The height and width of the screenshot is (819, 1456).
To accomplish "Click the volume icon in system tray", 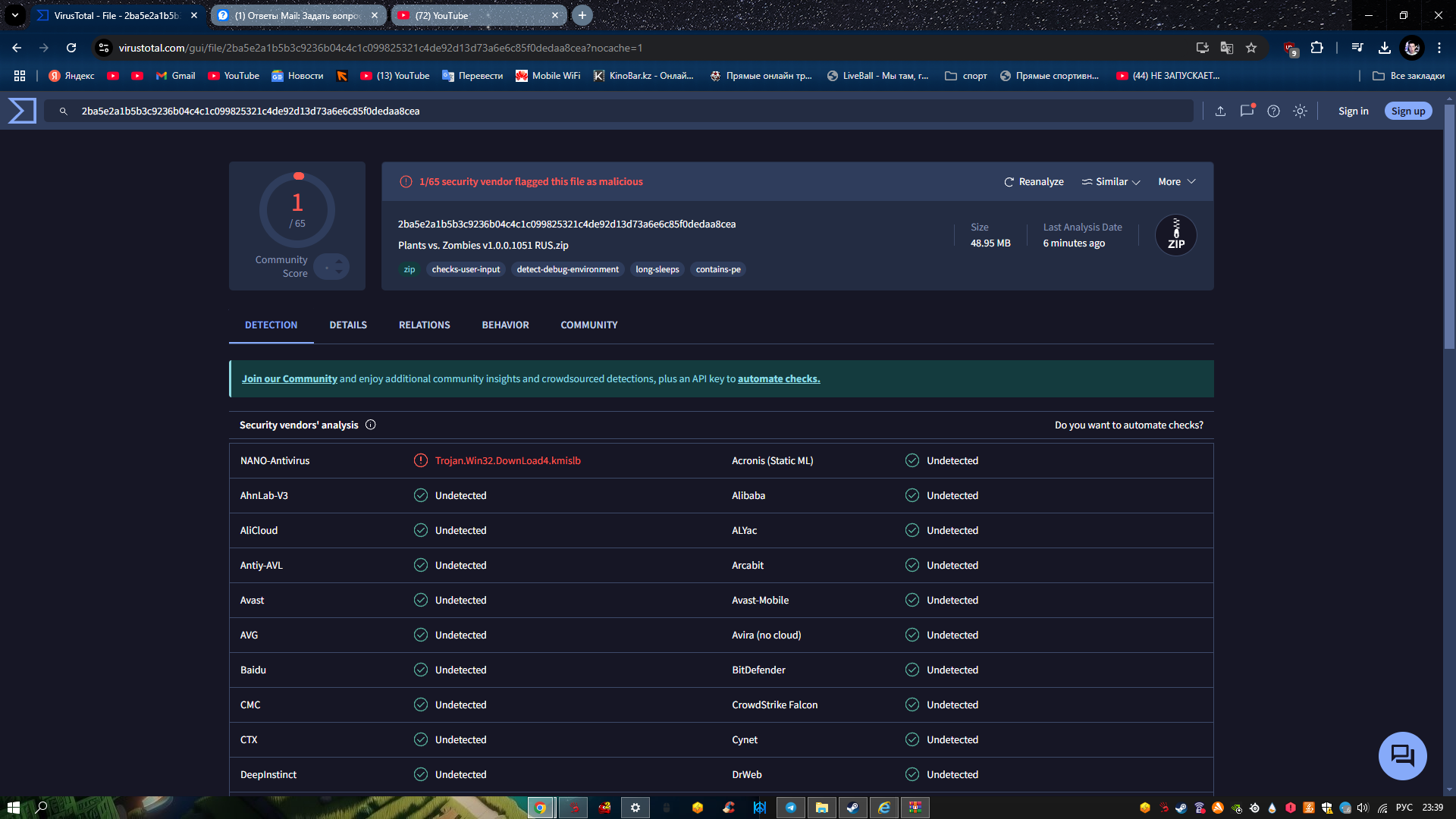I will tap(1363, 808).
